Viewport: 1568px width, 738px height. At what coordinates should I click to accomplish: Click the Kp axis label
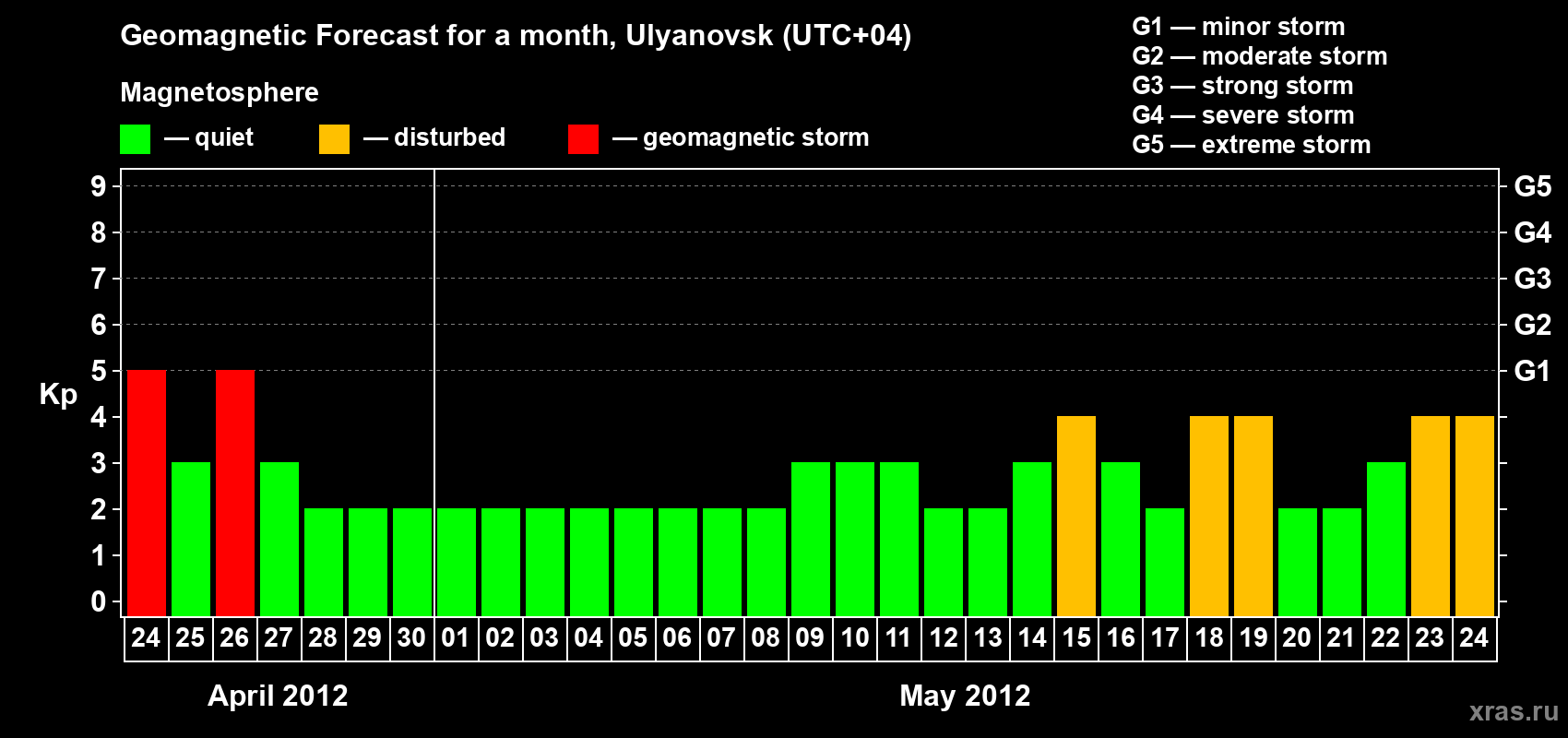click(58, 395)
